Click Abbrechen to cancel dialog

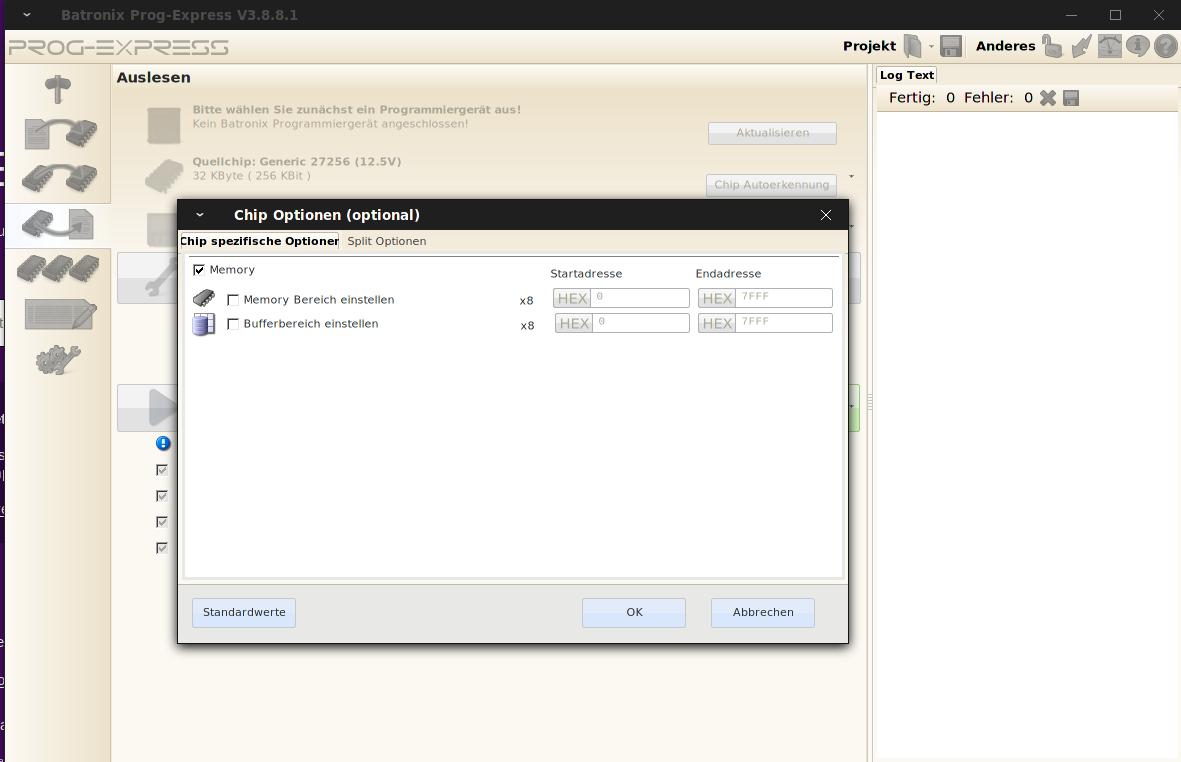[x=763, y=613]
